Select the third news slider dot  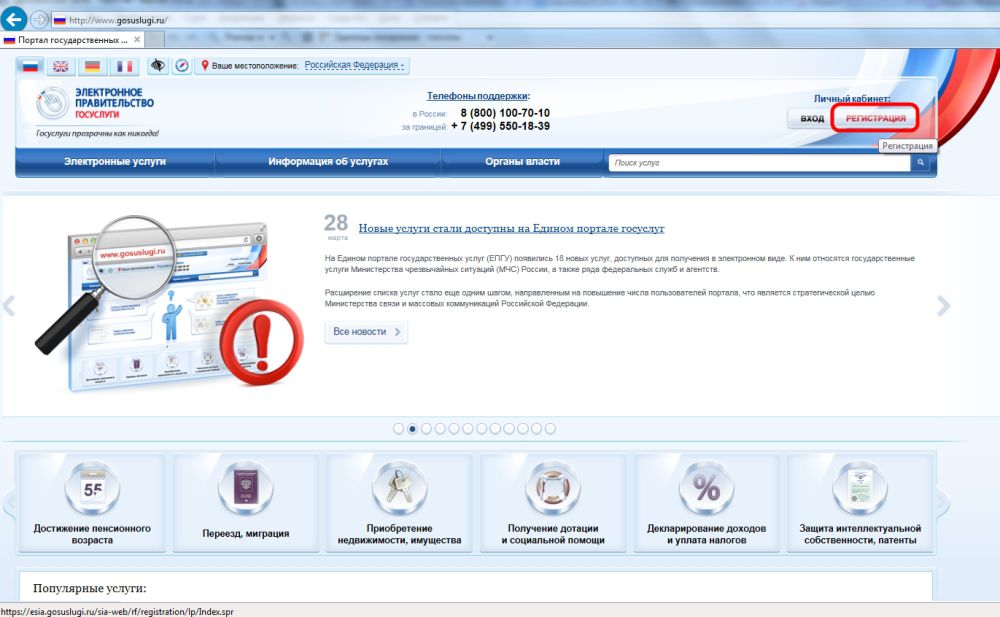tap(426, 429)
